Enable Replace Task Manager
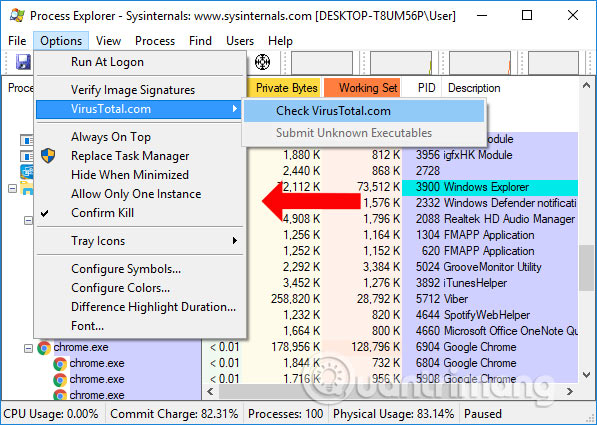The image size is (597, 425). [139, 156]
